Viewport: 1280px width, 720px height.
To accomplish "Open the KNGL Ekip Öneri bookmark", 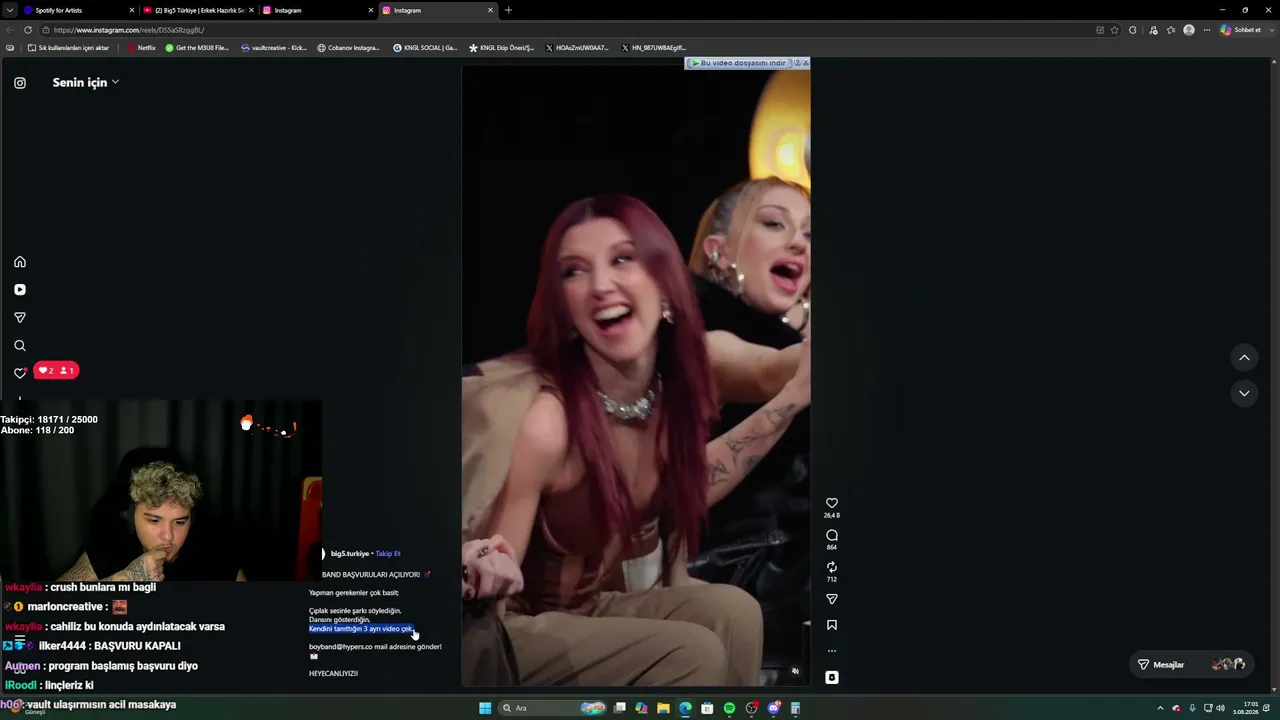I will (x=502, y=48).
